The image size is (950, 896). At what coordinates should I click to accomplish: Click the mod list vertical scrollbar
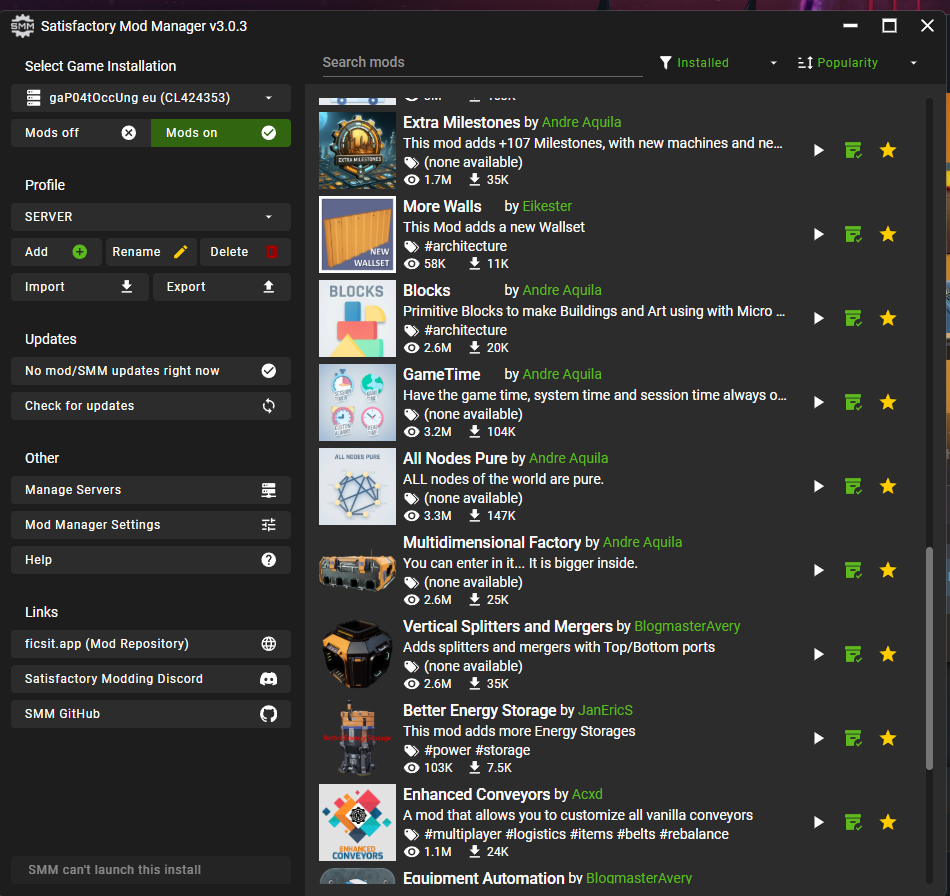coord(929,659)
